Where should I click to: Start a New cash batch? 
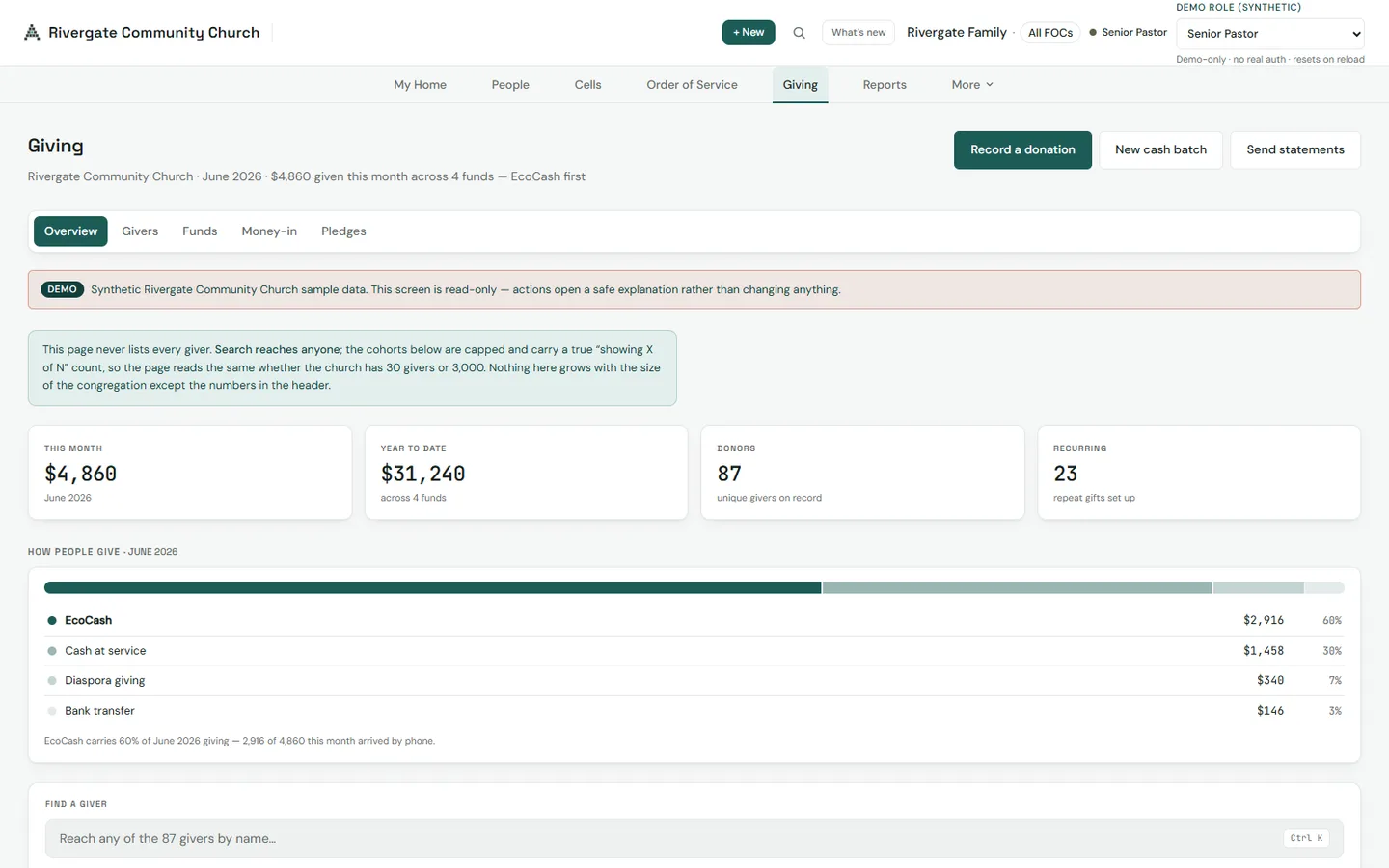pos(1160,150)
